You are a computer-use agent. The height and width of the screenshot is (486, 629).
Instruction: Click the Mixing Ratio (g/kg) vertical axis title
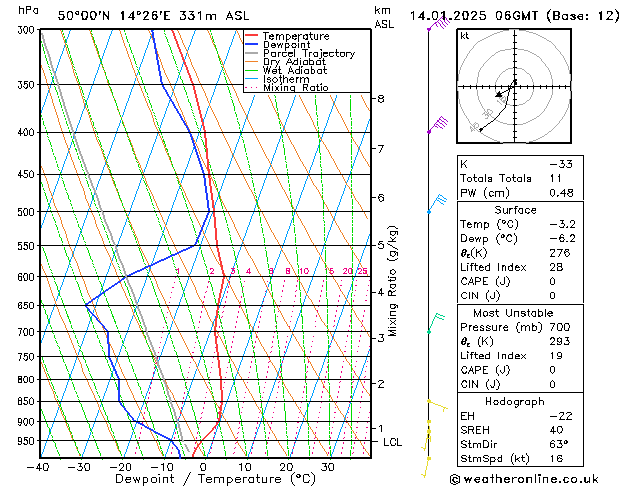point(392,281)
